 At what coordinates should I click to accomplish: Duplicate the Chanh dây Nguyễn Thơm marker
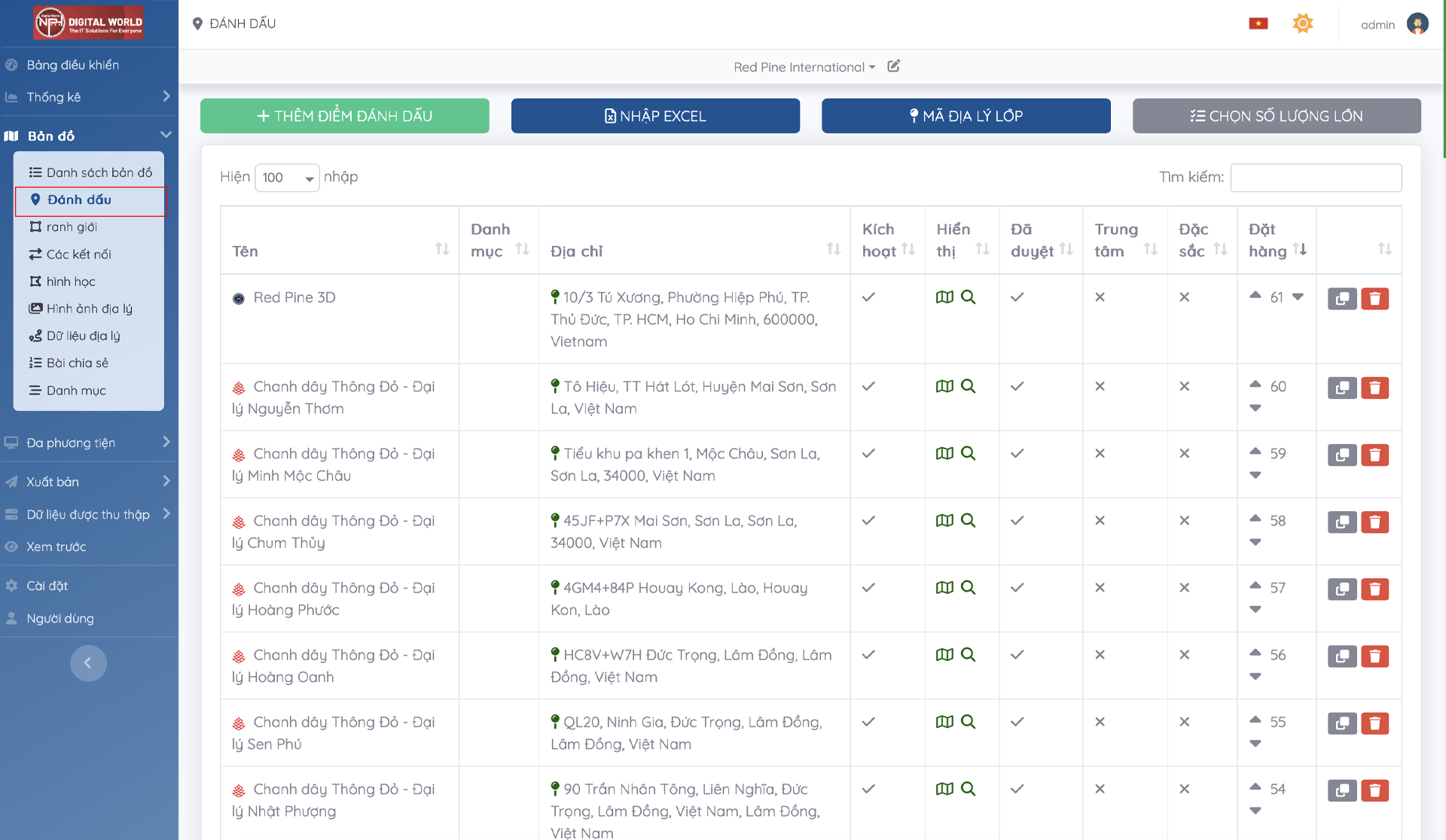(x=1341, y=388)
